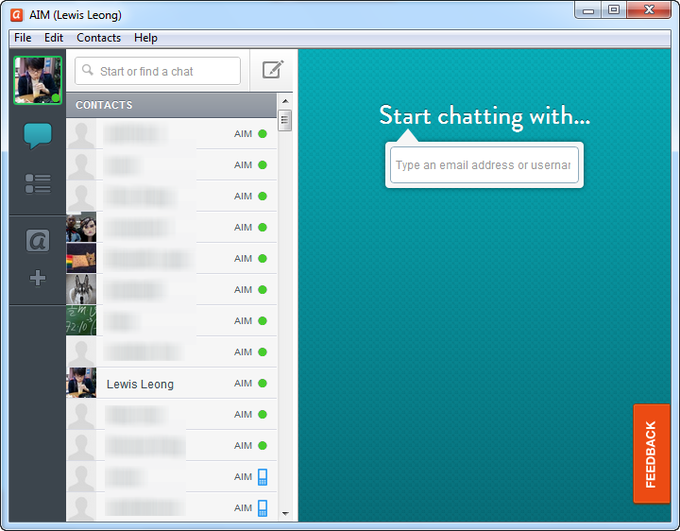Click the green online status dot beside Lewis Leong

(262, 384)
